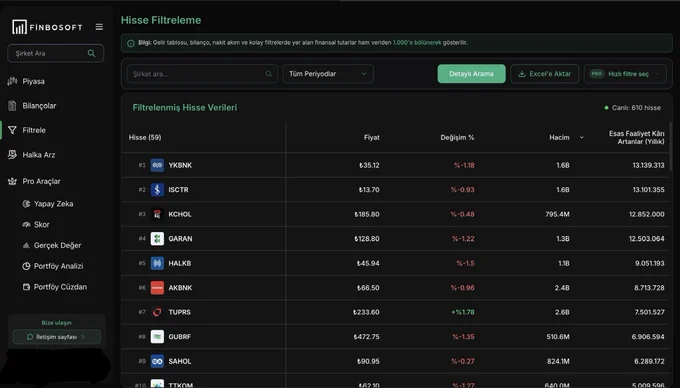
Task: Click the AKBNK stock logo
Action: [157, 287]
